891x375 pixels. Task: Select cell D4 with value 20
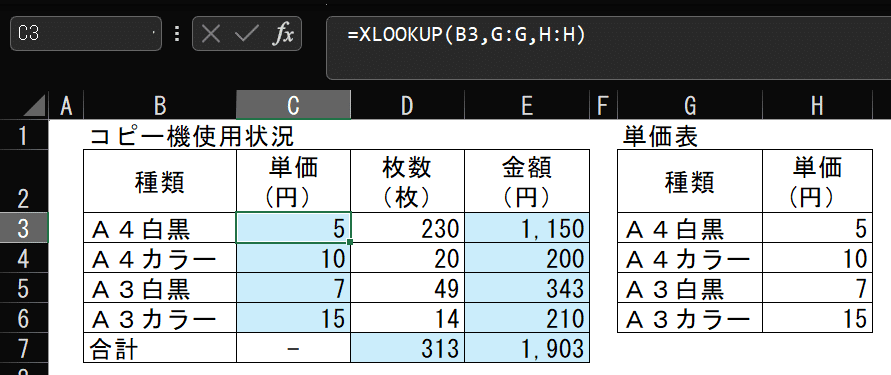pos(407,259)
